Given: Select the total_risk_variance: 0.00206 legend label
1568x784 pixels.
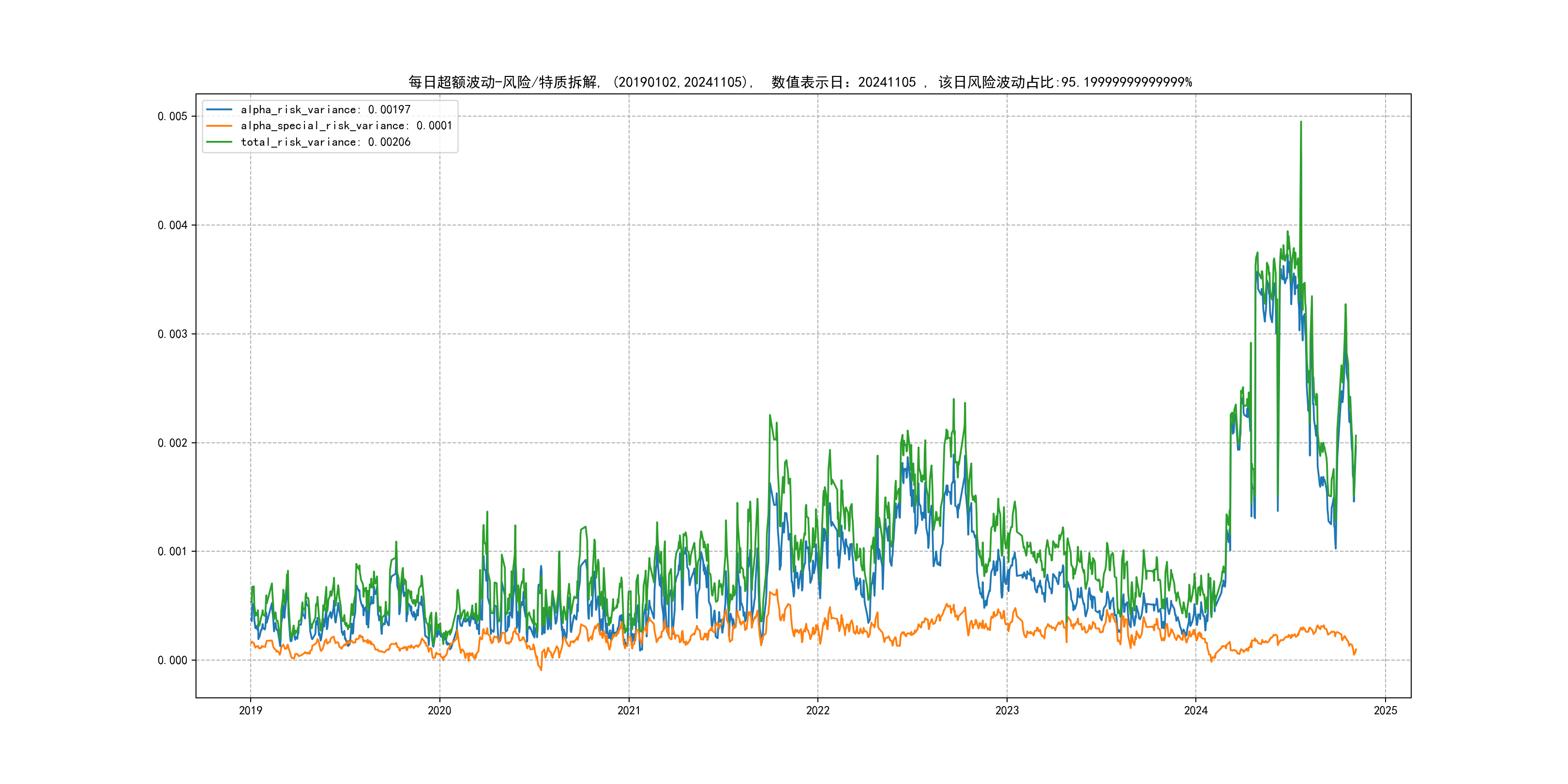Looking at the screenshot, I should click(x=326, y=142).
